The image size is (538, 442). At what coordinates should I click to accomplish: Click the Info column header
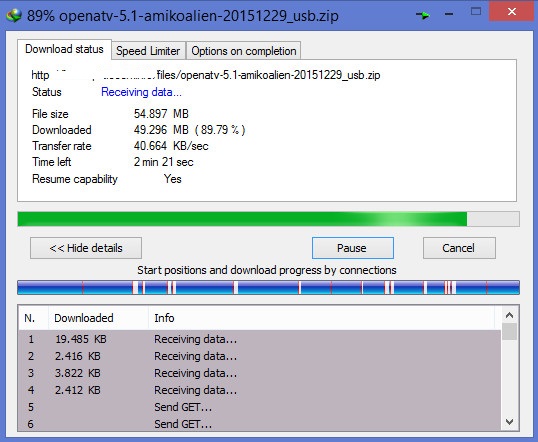tap(321, 318)
